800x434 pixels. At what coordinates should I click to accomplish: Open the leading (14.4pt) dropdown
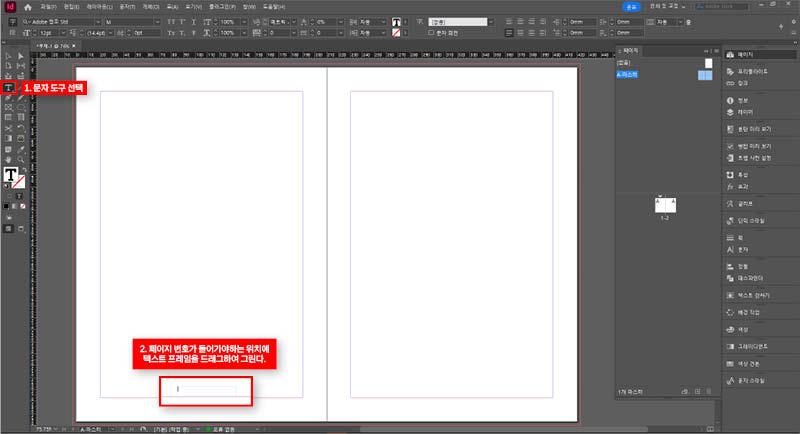pyautogui.click(x=110, y=33)
